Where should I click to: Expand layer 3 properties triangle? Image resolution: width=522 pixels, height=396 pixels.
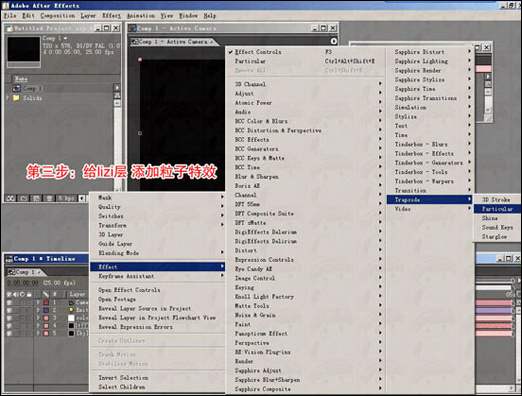[38, 318]
